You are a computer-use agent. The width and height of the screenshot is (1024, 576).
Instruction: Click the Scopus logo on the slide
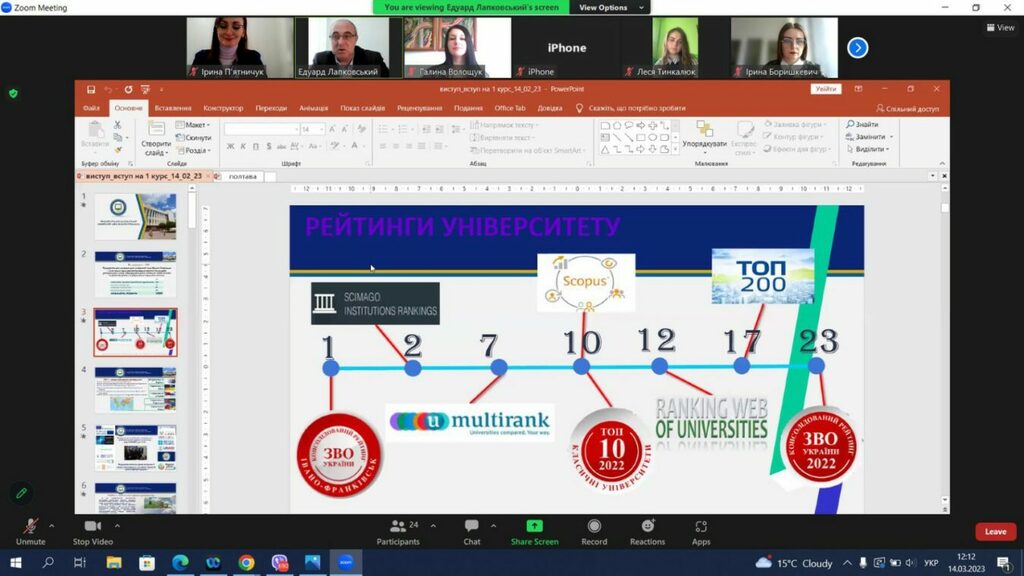click(x=585, y=281)
